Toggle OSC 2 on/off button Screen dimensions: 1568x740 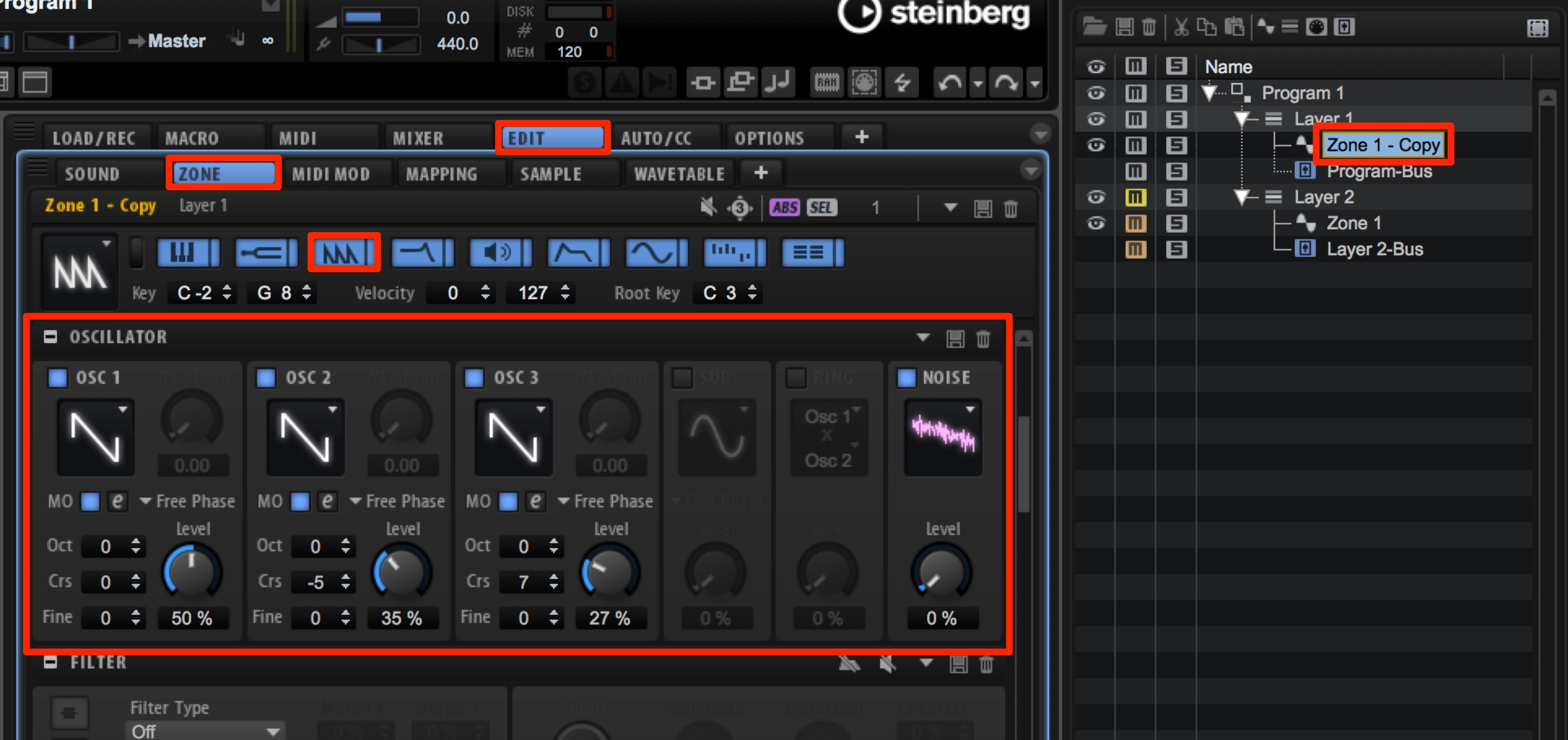click(x=266, y=378)
